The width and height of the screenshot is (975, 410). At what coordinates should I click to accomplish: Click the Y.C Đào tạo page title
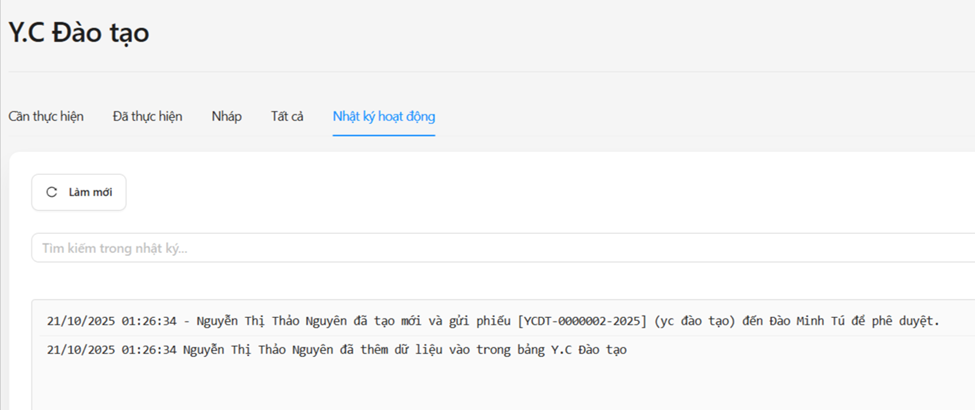point(79,32)
